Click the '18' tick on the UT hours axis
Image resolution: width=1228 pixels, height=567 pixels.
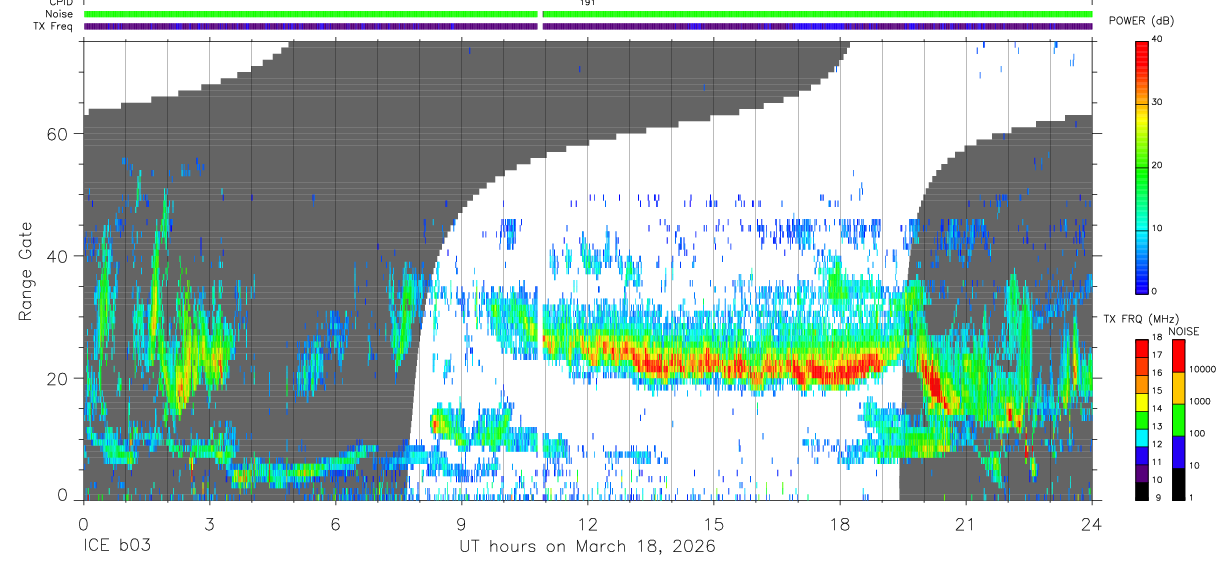(x=840, y=524)
